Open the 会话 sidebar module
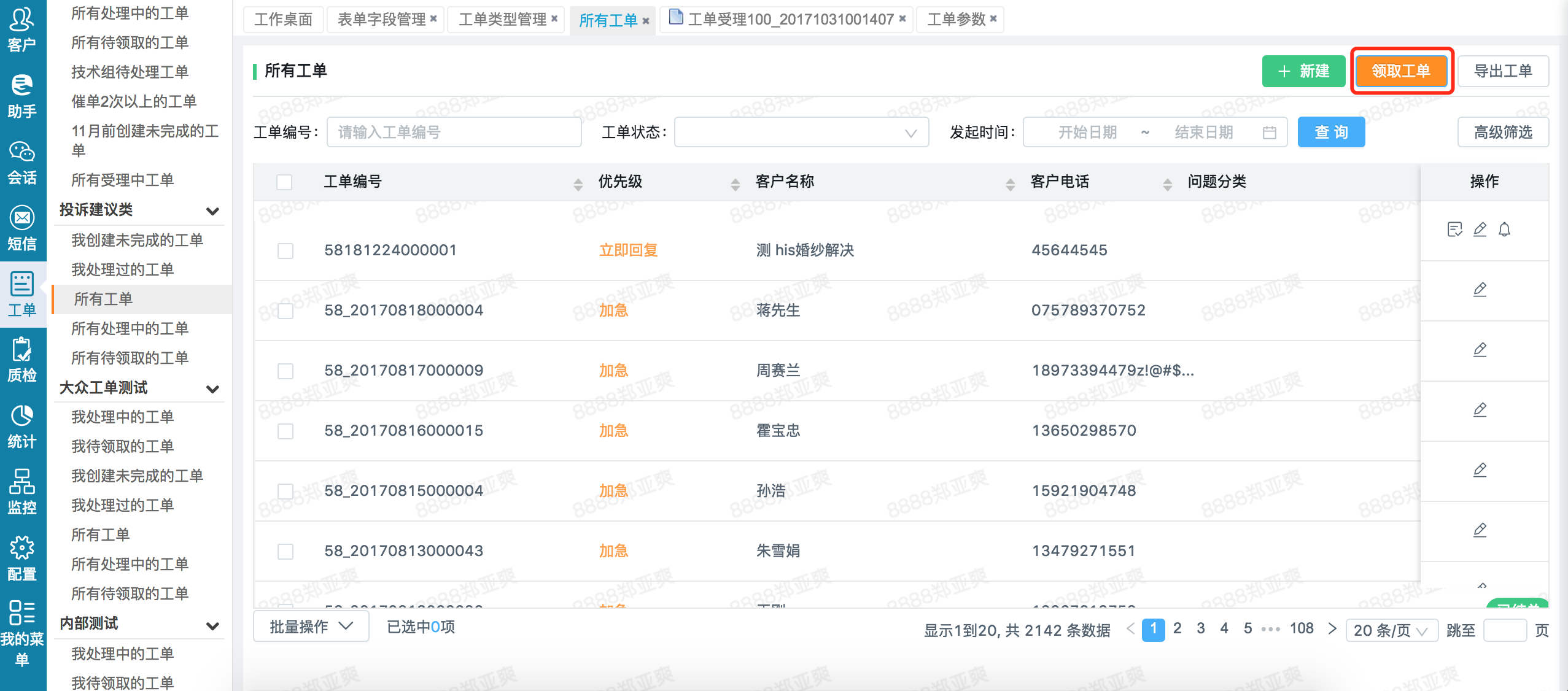1568x691 pixels. [22, 162]
